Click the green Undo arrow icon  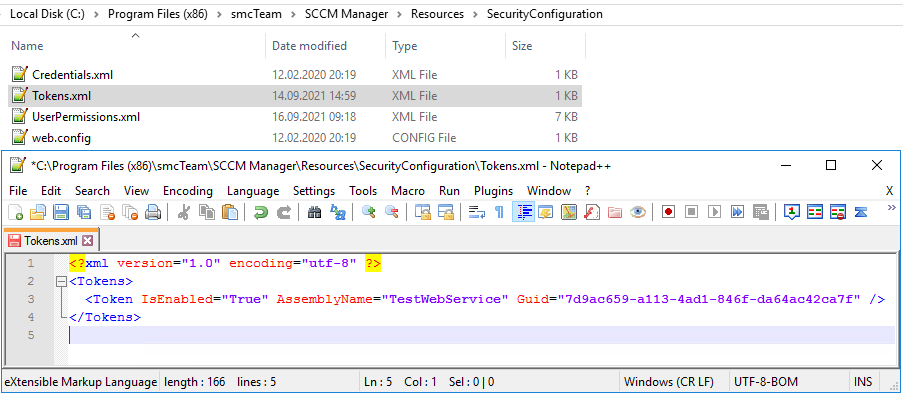tap(261, 212)
